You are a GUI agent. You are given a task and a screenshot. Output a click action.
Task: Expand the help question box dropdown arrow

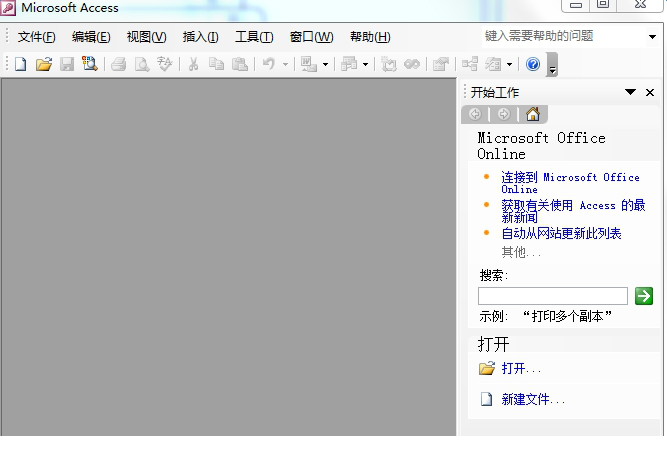(653, 37)
